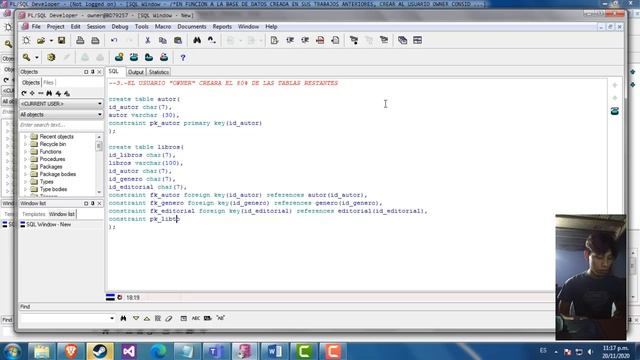Click the Open file folder icon

pyautogui.click(x=40, y=40)
